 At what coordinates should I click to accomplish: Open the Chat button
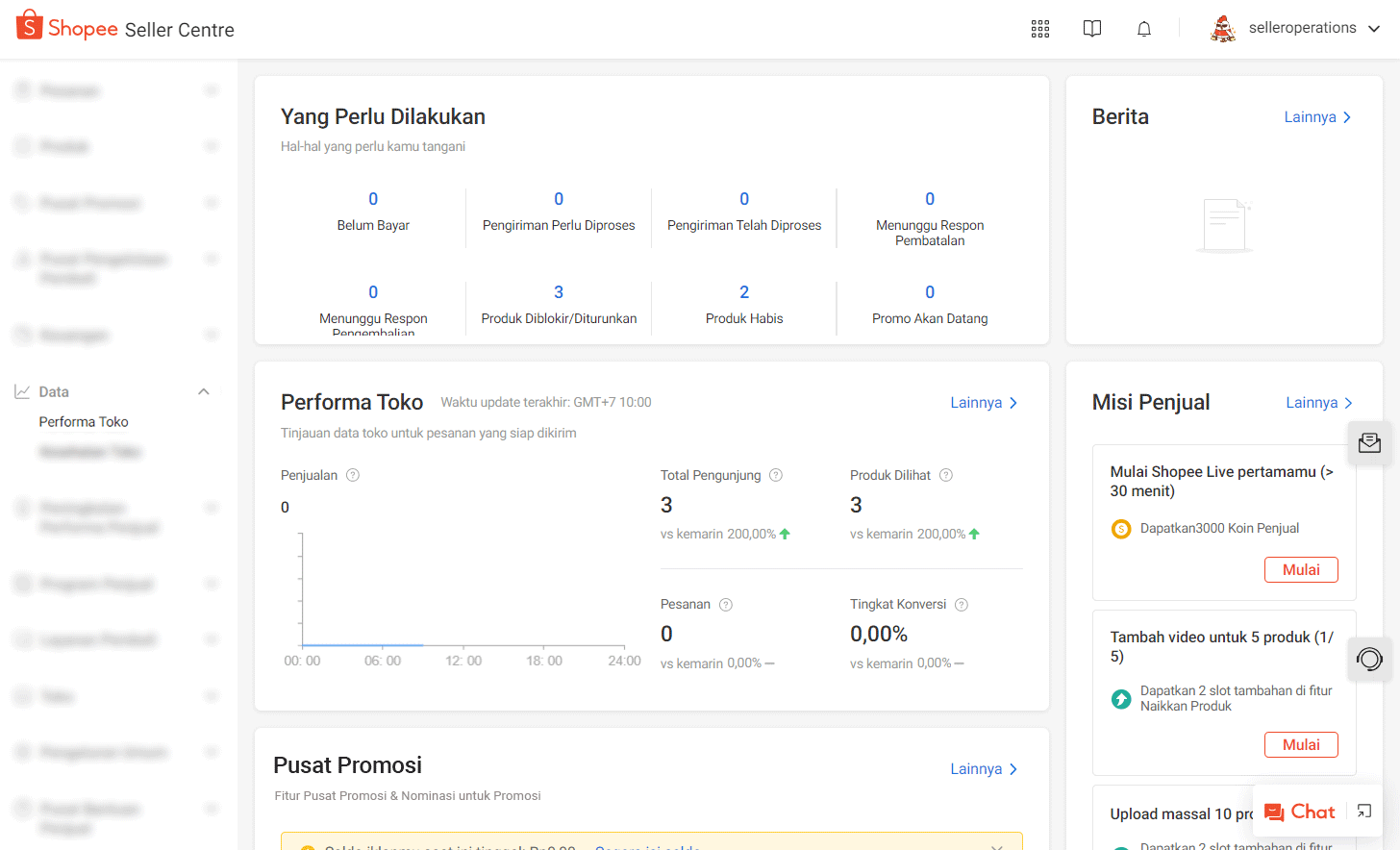1300,812
